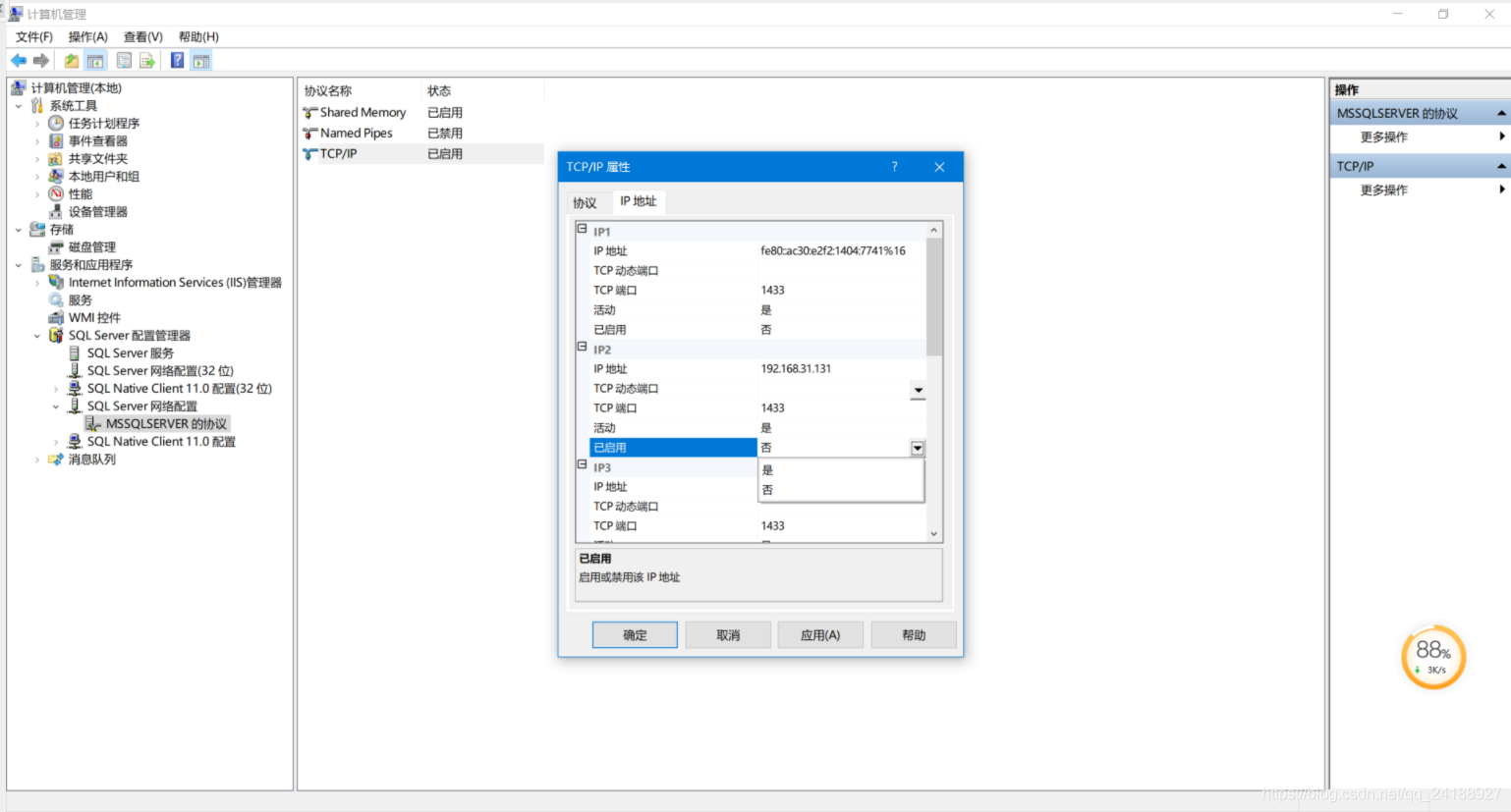The image size is (1511, 812).
Task: Click the 服务 gear icon in the tree
Action: [56, 299]
